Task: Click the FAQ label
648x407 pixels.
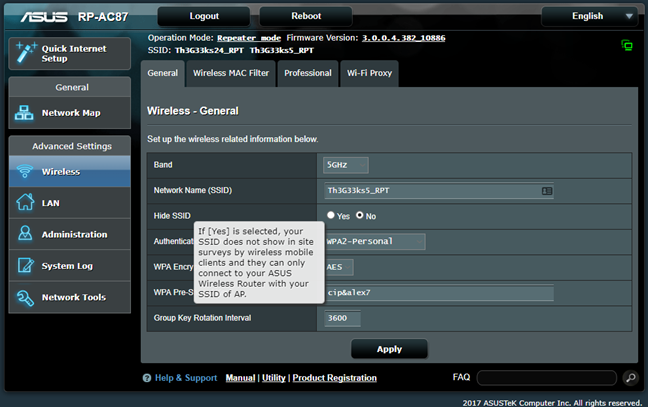Action: click(461, 377)
